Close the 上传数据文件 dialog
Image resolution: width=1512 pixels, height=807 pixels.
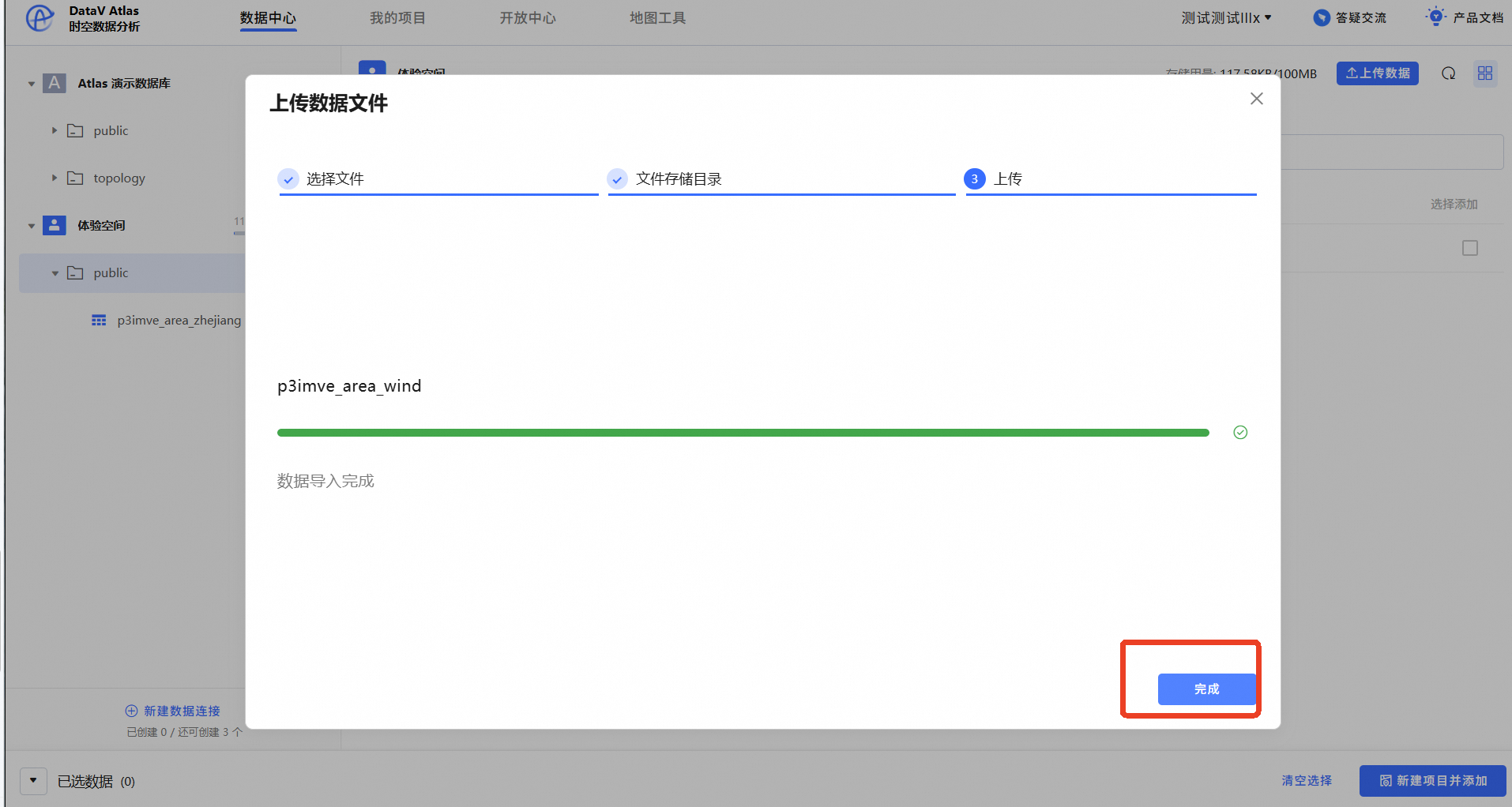[1256, 99]
